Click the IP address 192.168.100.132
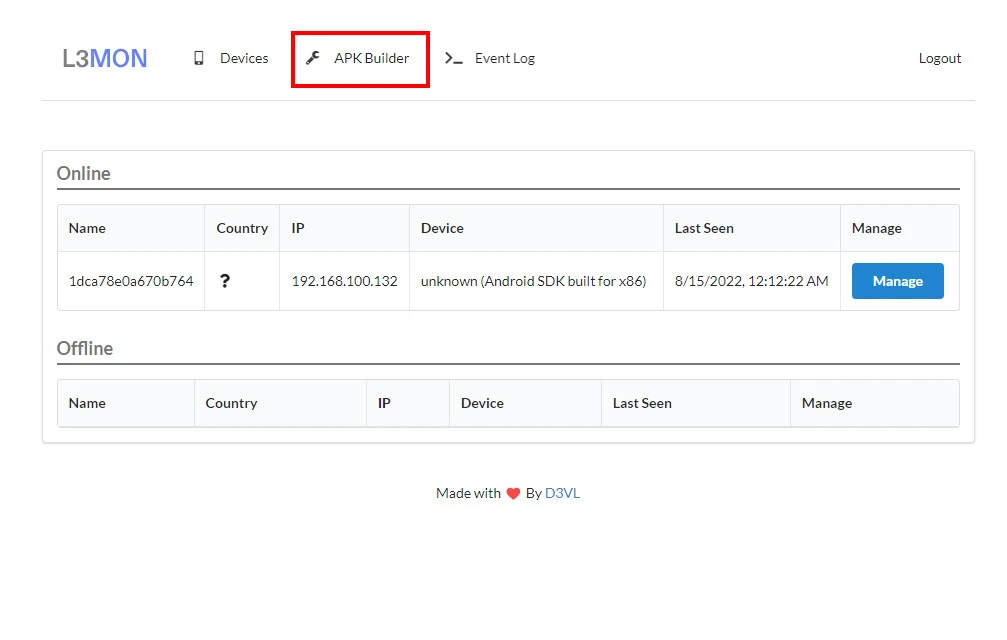The width and height of the screenshot is (1007, 640). 344,281
